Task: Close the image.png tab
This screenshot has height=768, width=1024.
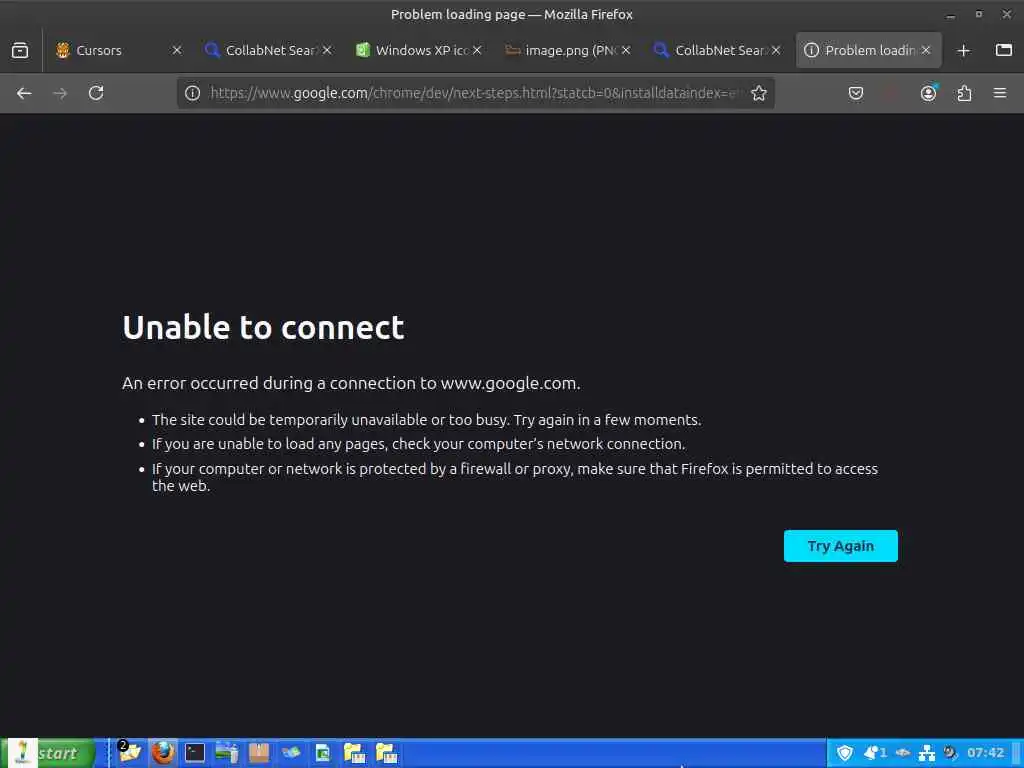Action: tap(626, 50)
